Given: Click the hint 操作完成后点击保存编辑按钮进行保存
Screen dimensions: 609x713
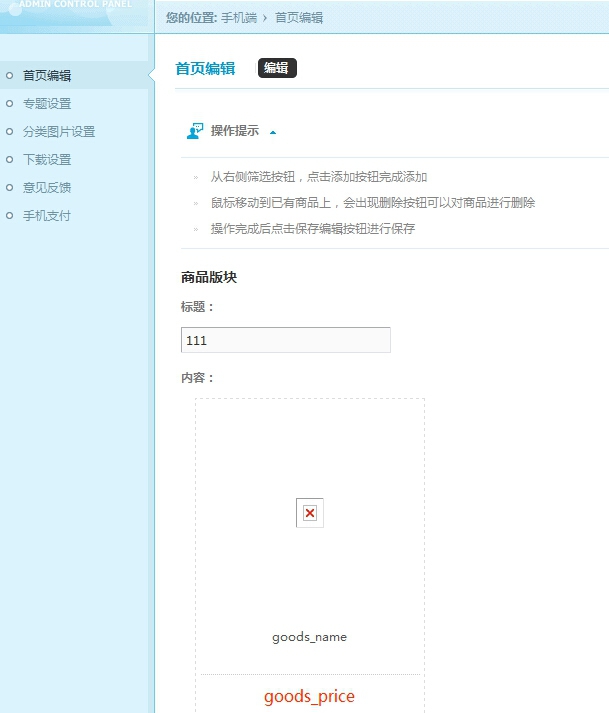Looking at the screenshot, I should pos(312,229).
